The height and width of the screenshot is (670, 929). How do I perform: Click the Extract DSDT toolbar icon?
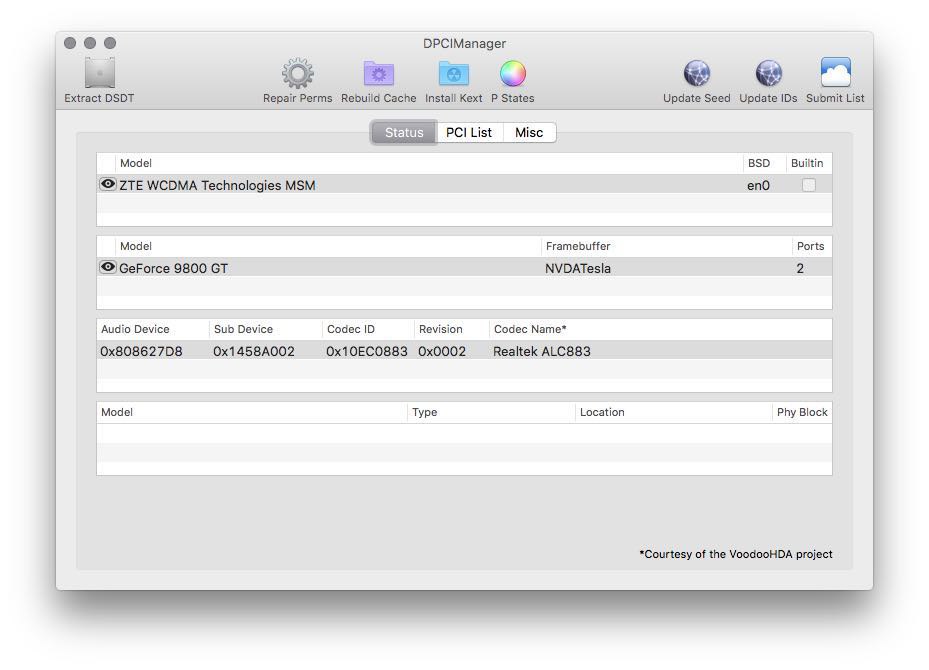coord(100,73)
